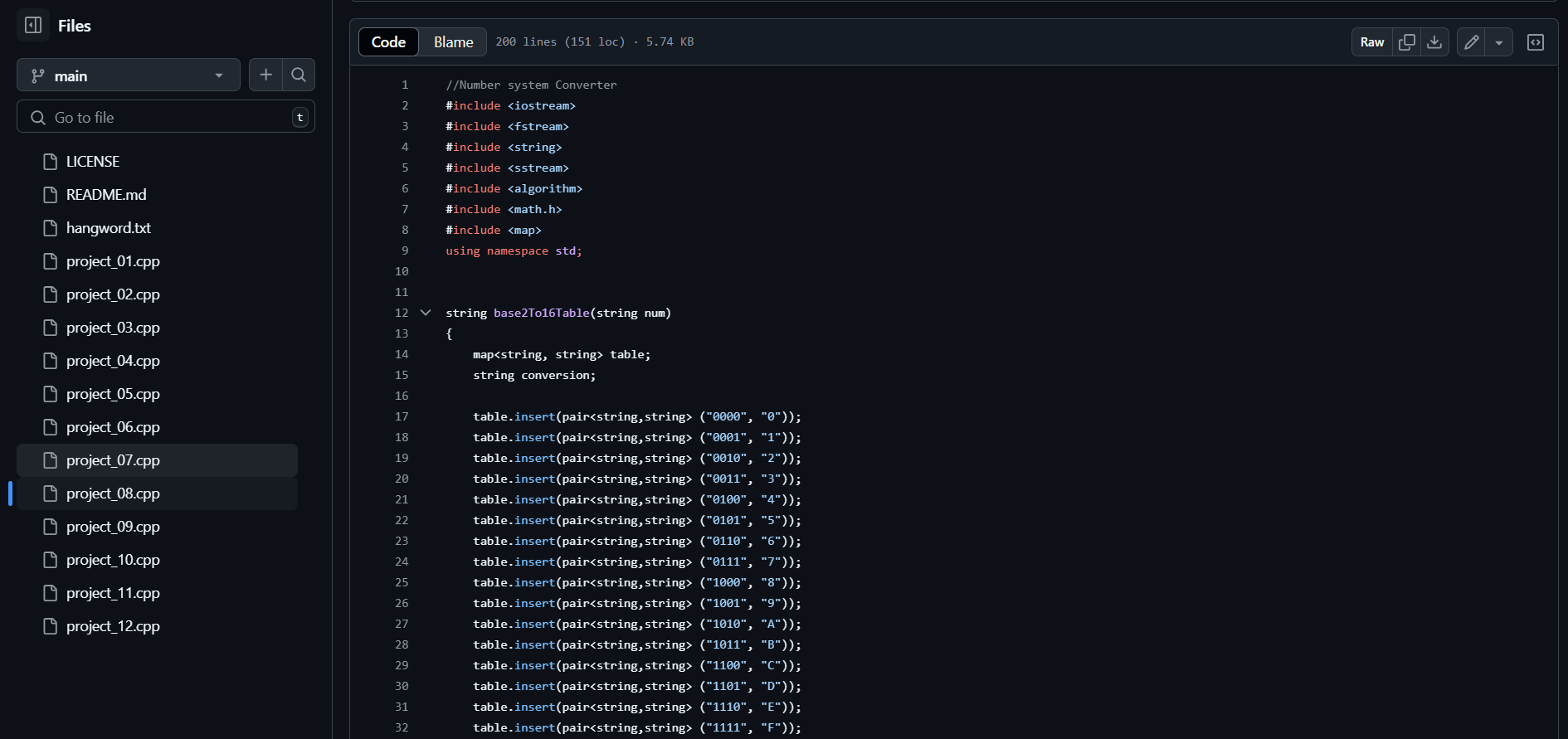The image size is (1568, 739).
Task: Click the file icon beside LICENSE
Action: pyautogui.click(x=51, y=162)
